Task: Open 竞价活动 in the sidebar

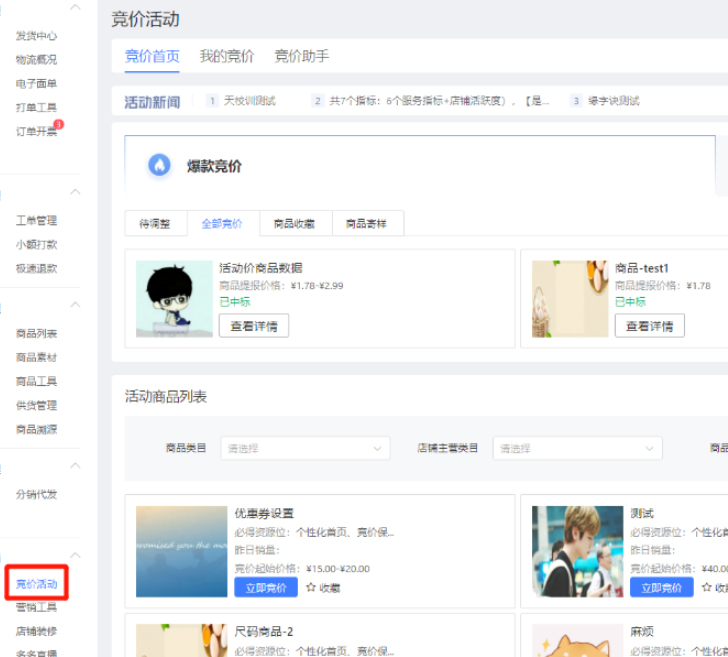Action: coord(37,584)
